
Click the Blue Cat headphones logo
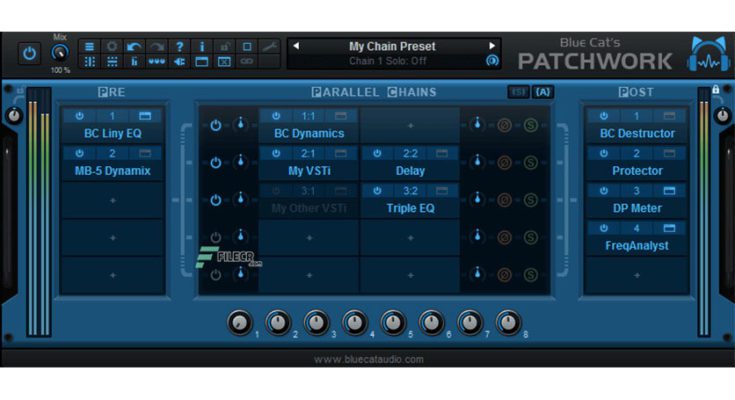pos(707,54)
